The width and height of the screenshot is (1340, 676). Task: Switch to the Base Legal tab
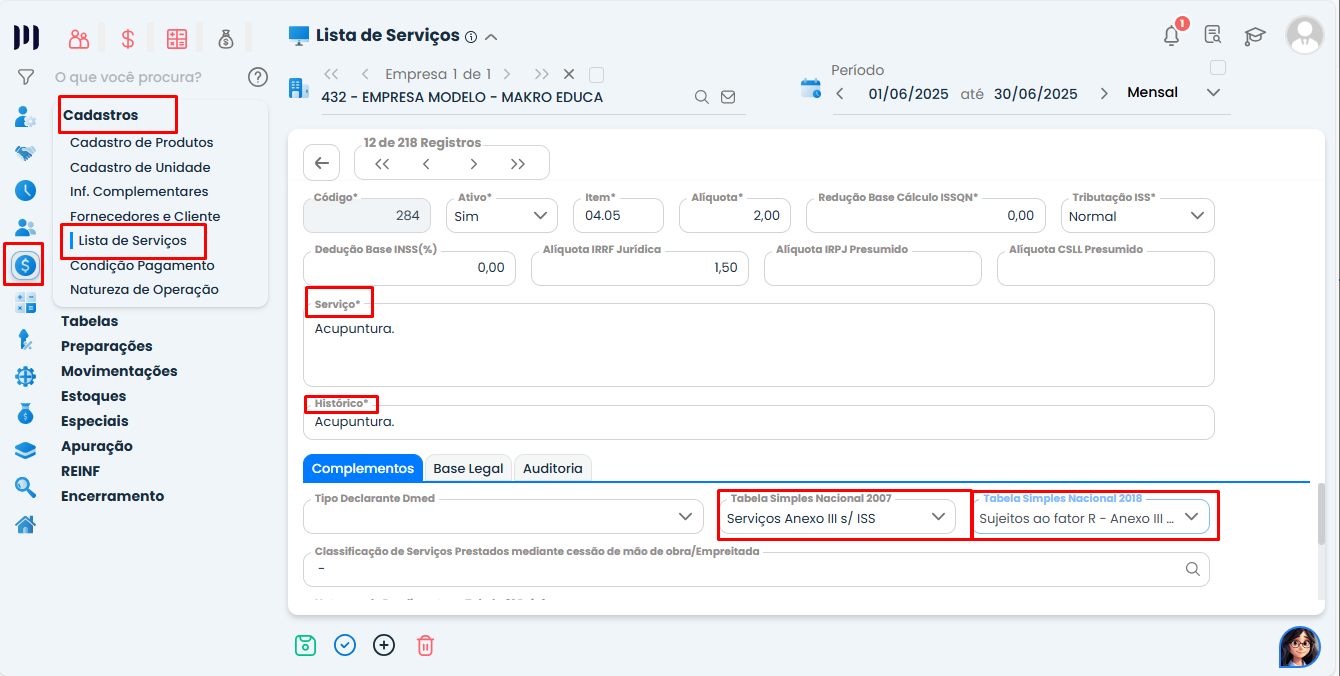click(x=468, y=468)
